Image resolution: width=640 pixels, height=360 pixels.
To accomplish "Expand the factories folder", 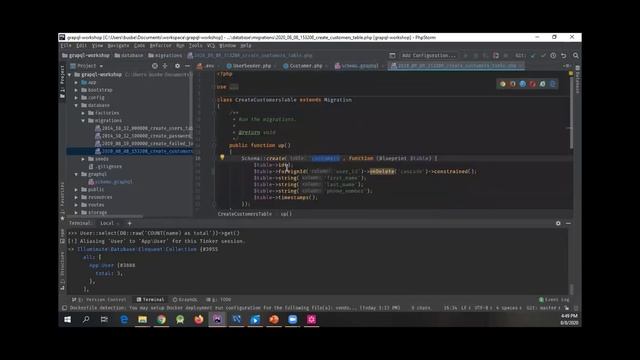I will (x=83, y=113).
